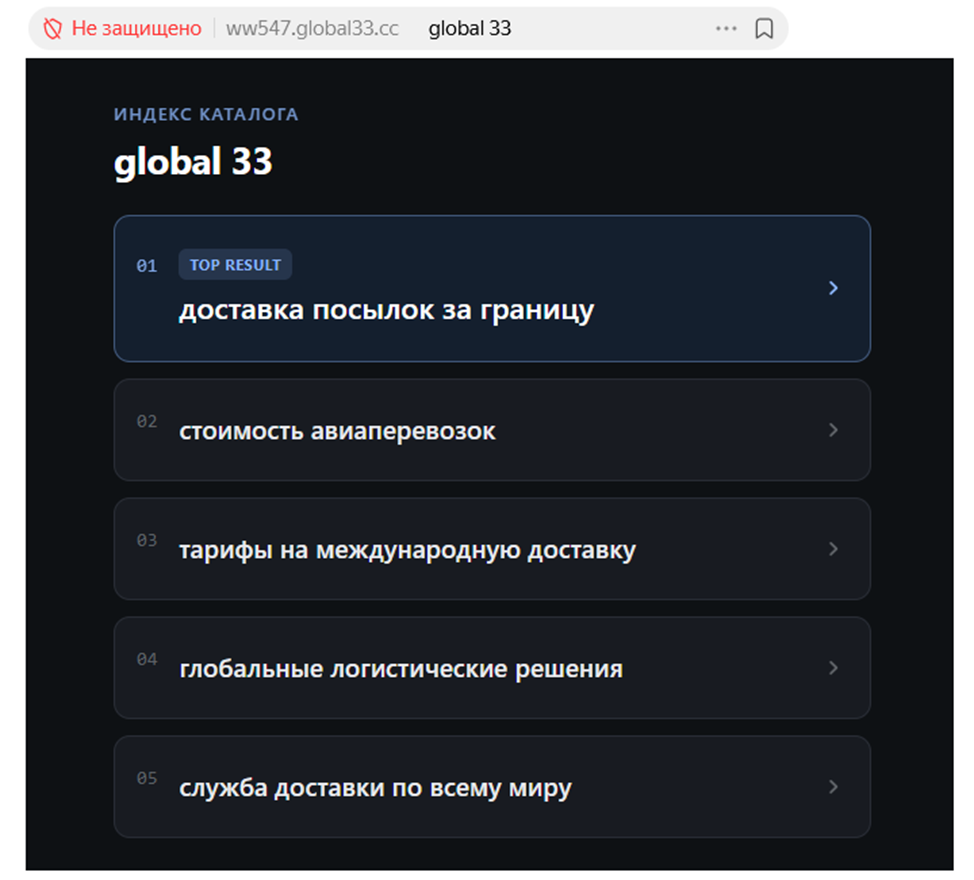This screenshot has height=880, width=974.
Task: Bookmark this page with the bookmark icon
Action: tap(764, 29)
